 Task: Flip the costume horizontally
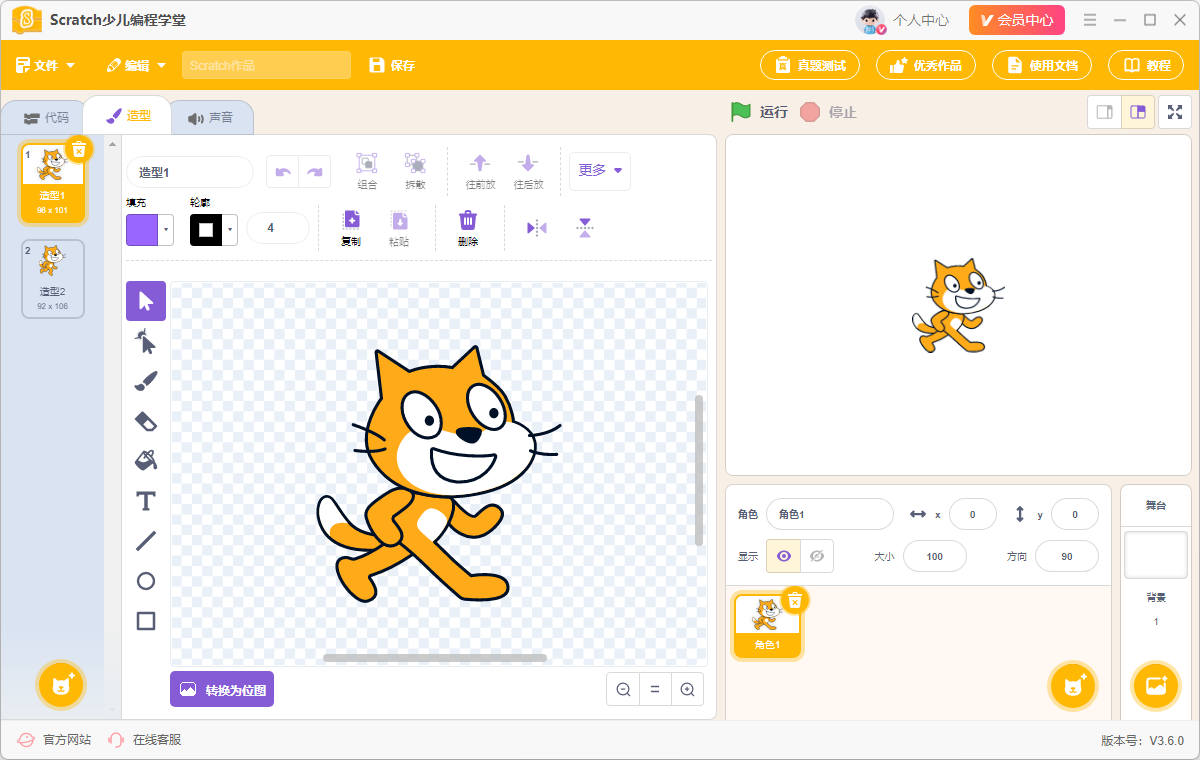(x=537, y=228)
